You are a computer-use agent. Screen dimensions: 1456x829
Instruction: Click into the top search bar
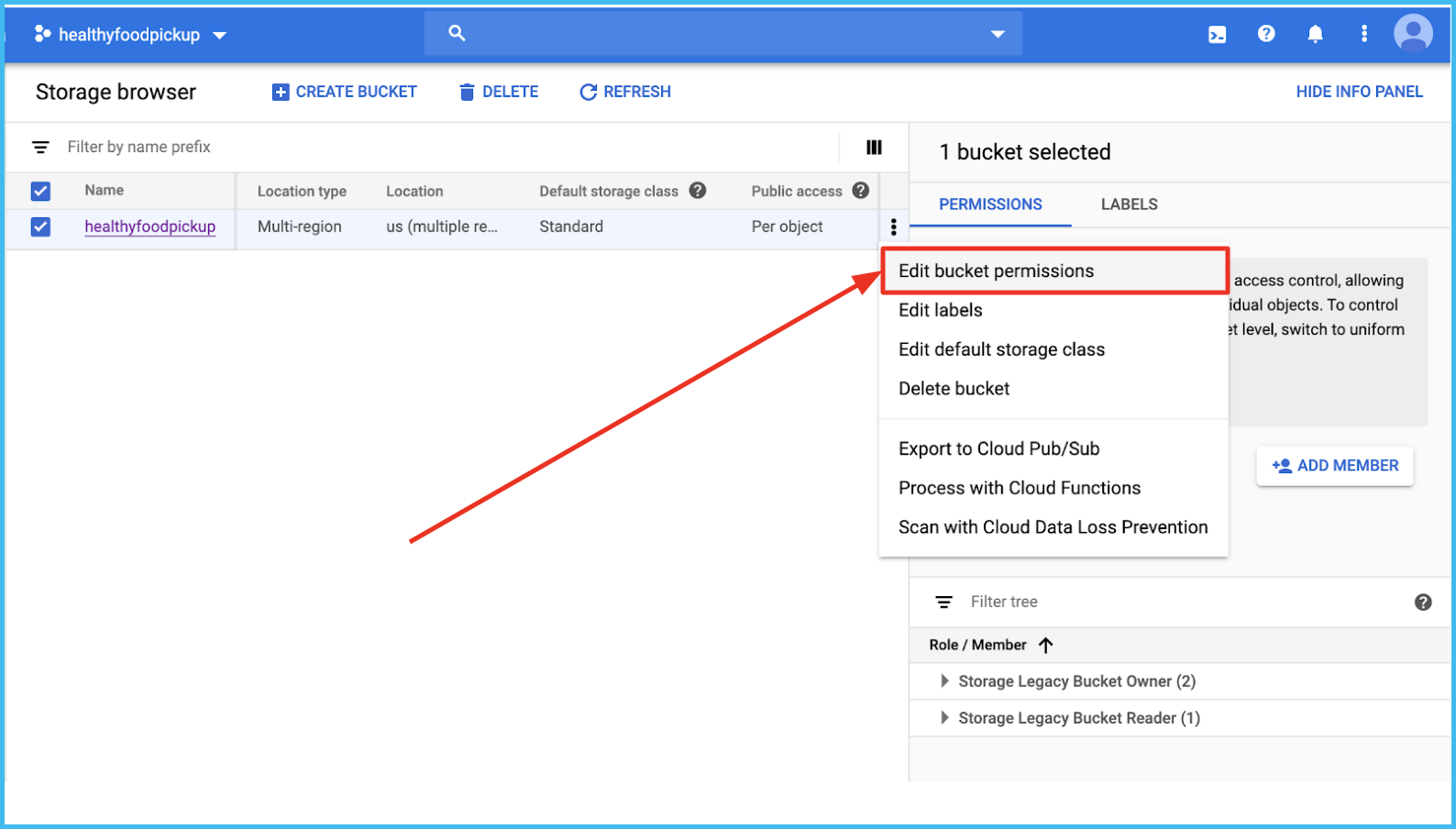pyautogui.click(x=722, y=34)
